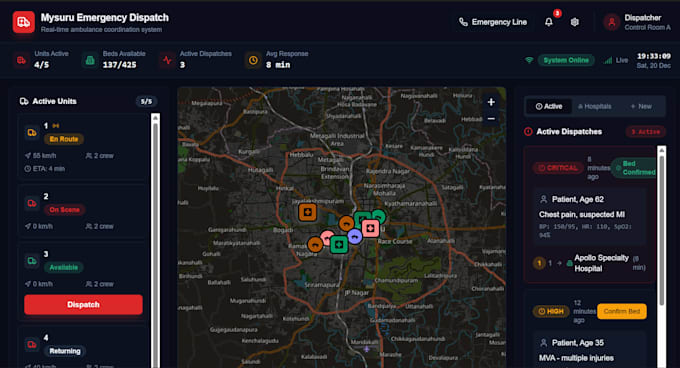Image resolution: width=680 pixels, height=368 pixels.
Task: Zoom out on the map
Action: [x=491, y=119]
